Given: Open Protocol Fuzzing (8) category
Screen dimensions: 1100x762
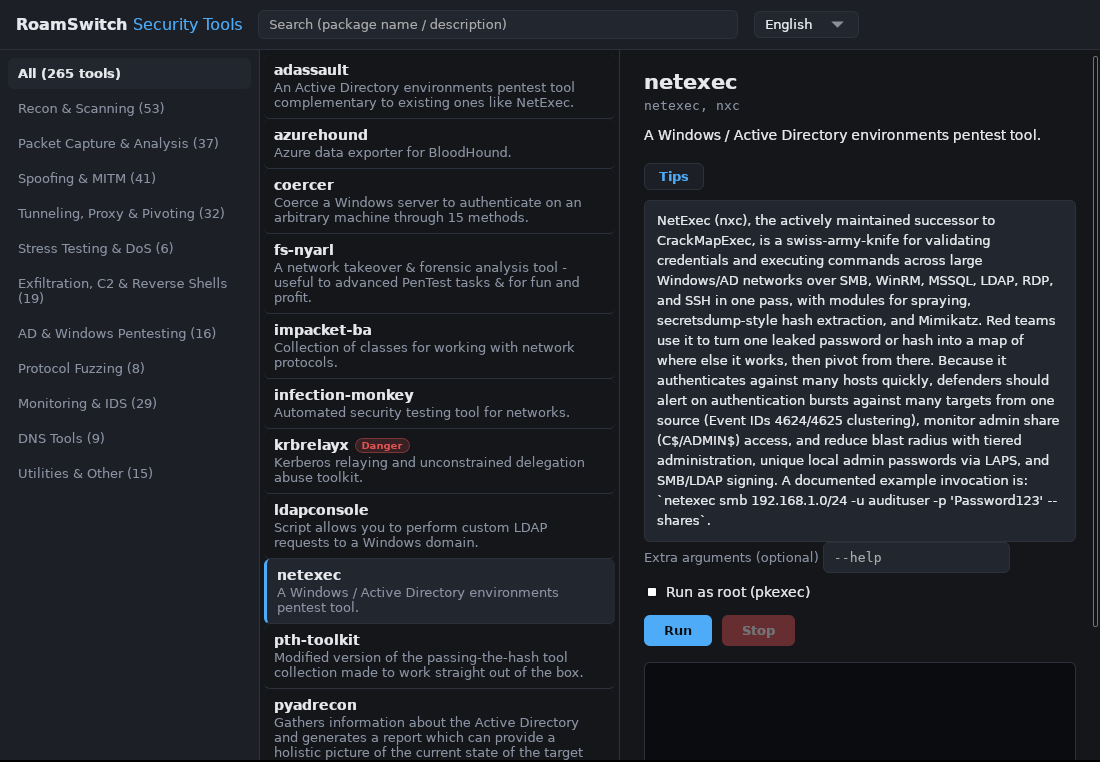Looking at the screenshot, I should pyautogui.click(x=130, y=369).
